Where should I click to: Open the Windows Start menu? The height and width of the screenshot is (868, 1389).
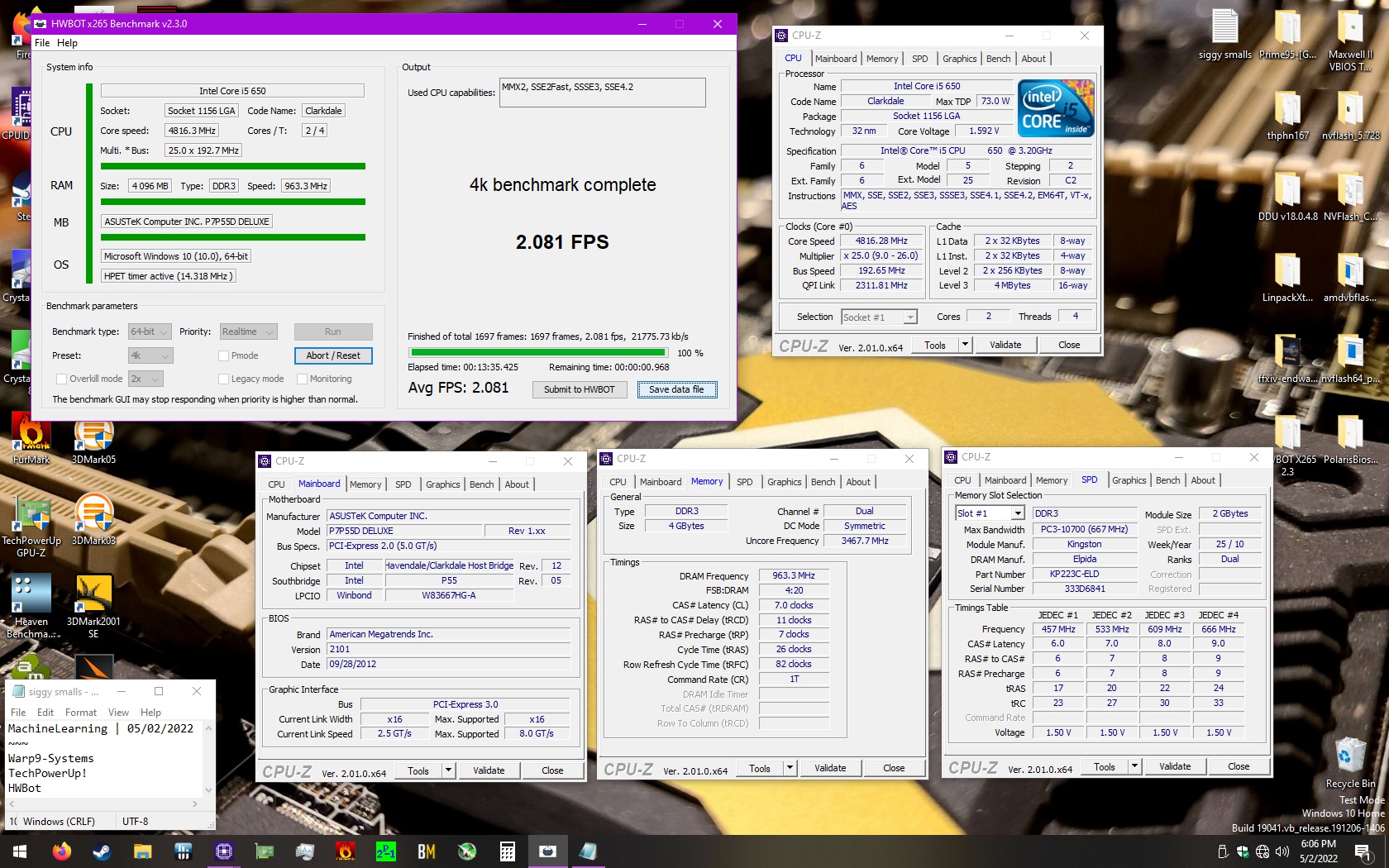[x=20, y=851]
